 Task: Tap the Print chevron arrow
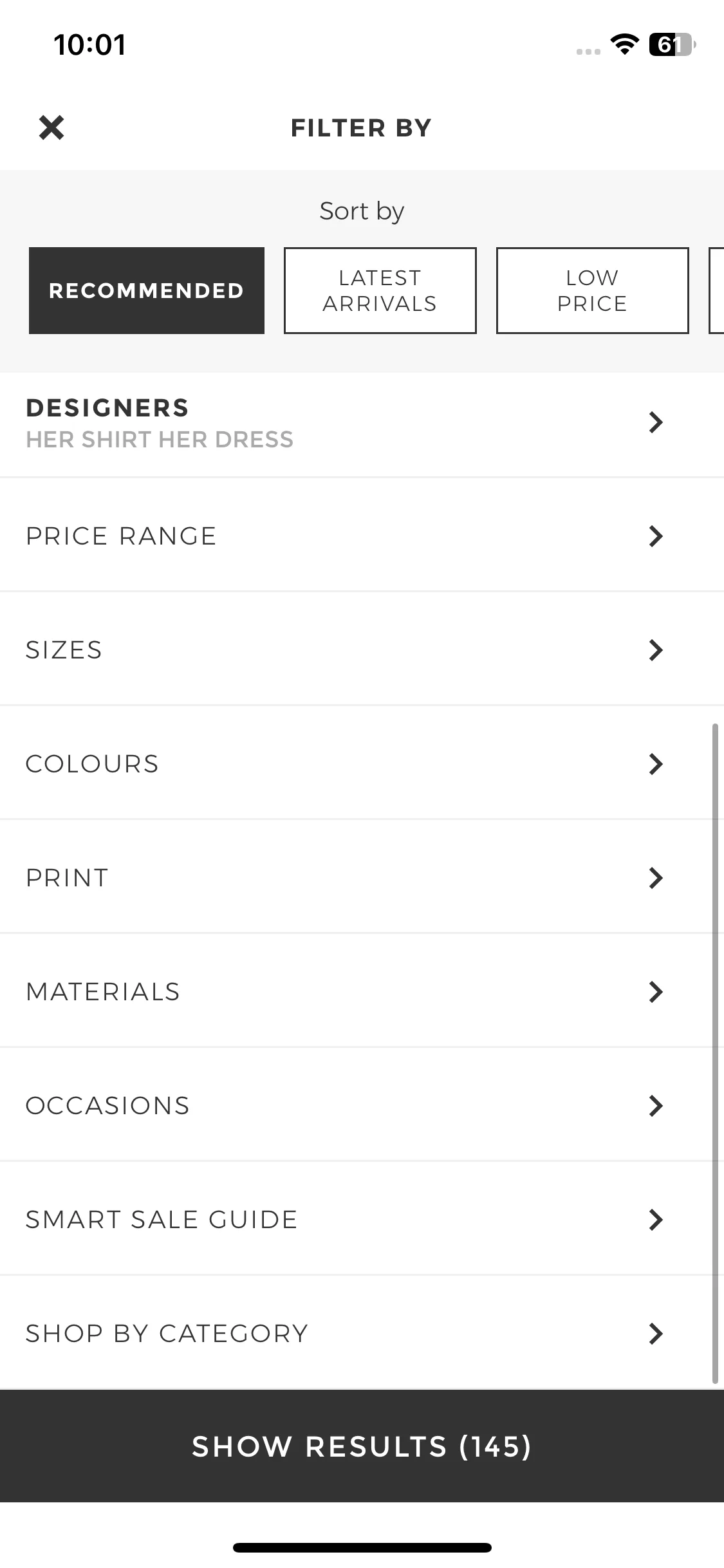click(x=656, y=878)
